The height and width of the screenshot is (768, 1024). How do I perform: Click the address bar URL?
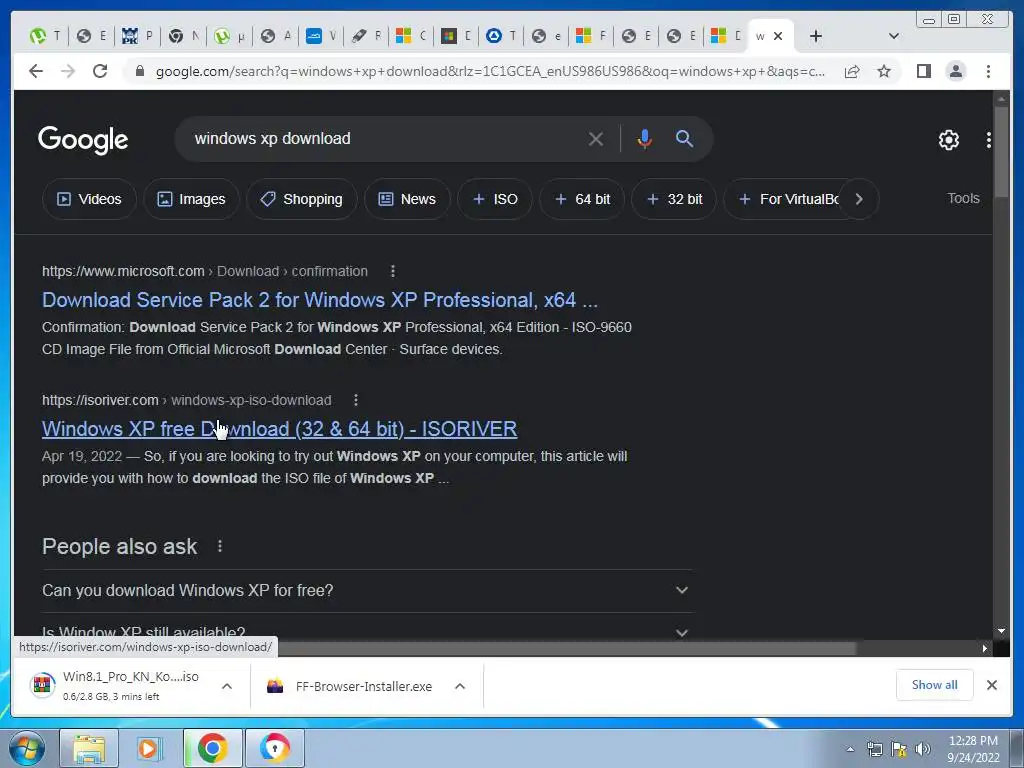point(490,71)
